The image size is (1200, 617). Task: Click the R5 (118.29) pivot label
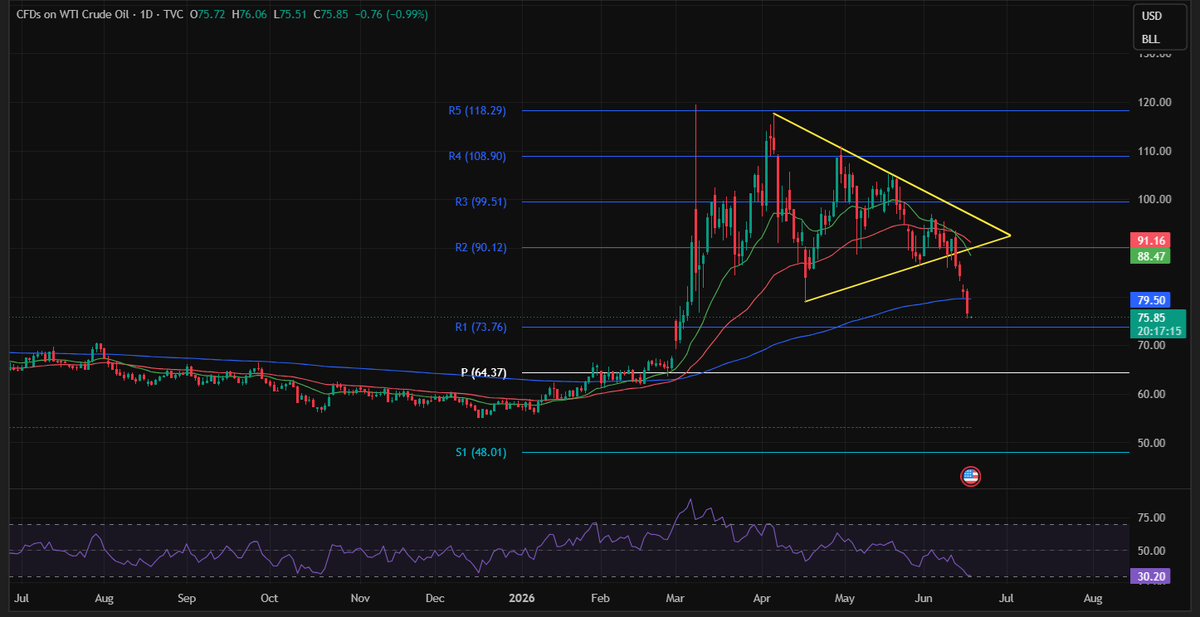pos(477,111)
